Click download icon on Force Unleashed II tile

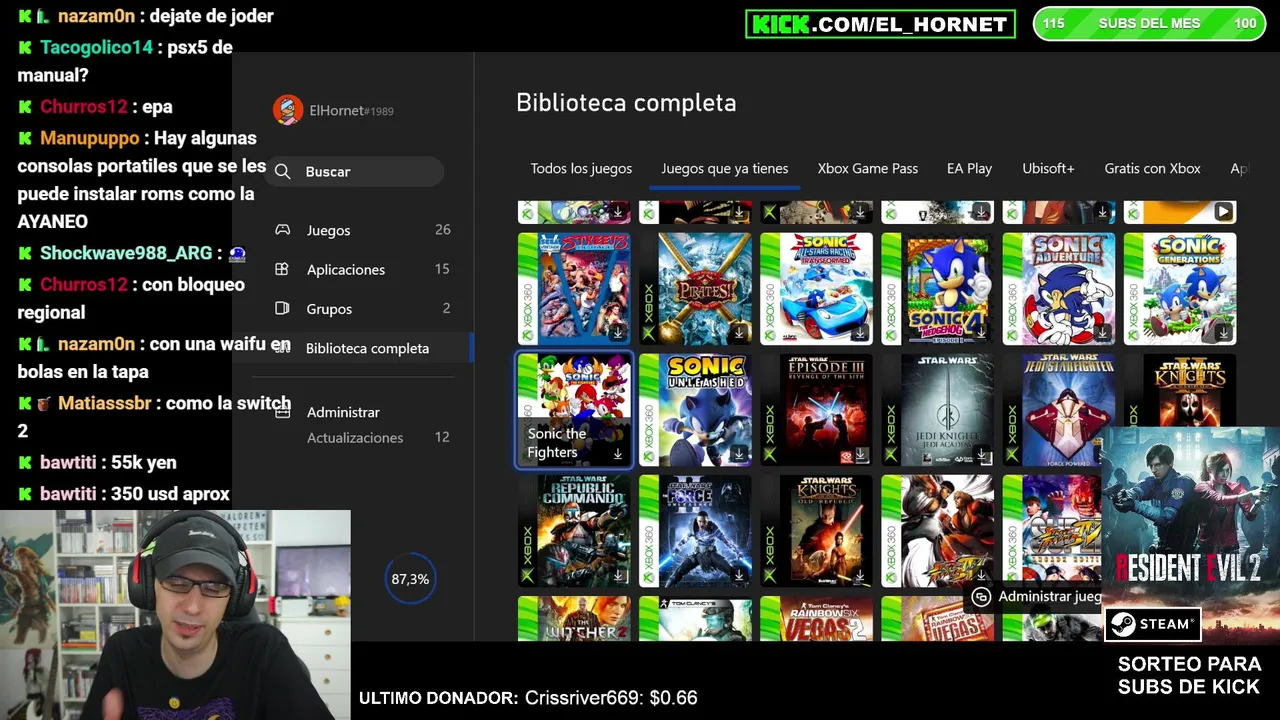[x=738, y=576]
